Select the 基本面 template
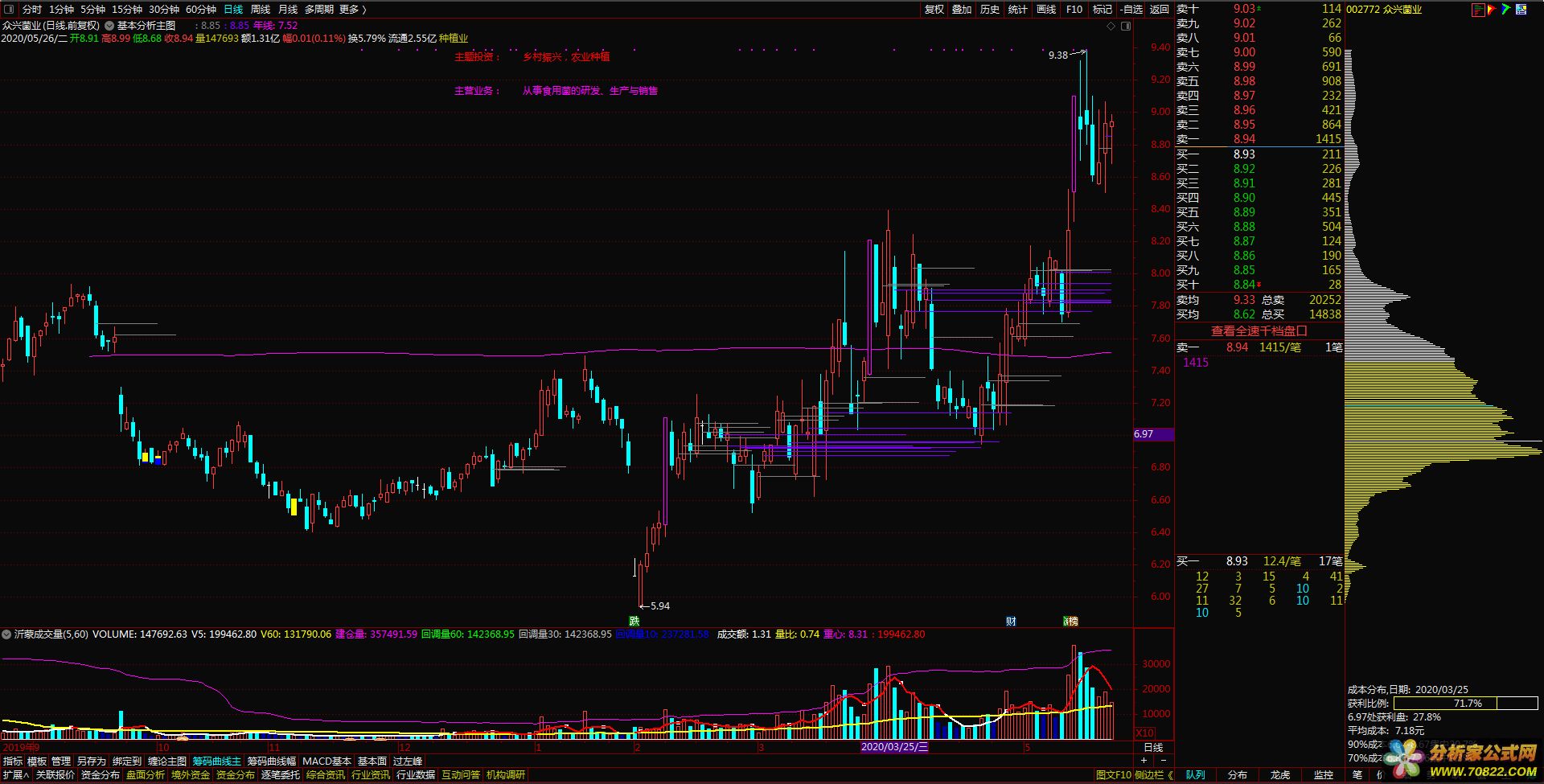This screenshot has height=784, width=1544. [372, 761]
